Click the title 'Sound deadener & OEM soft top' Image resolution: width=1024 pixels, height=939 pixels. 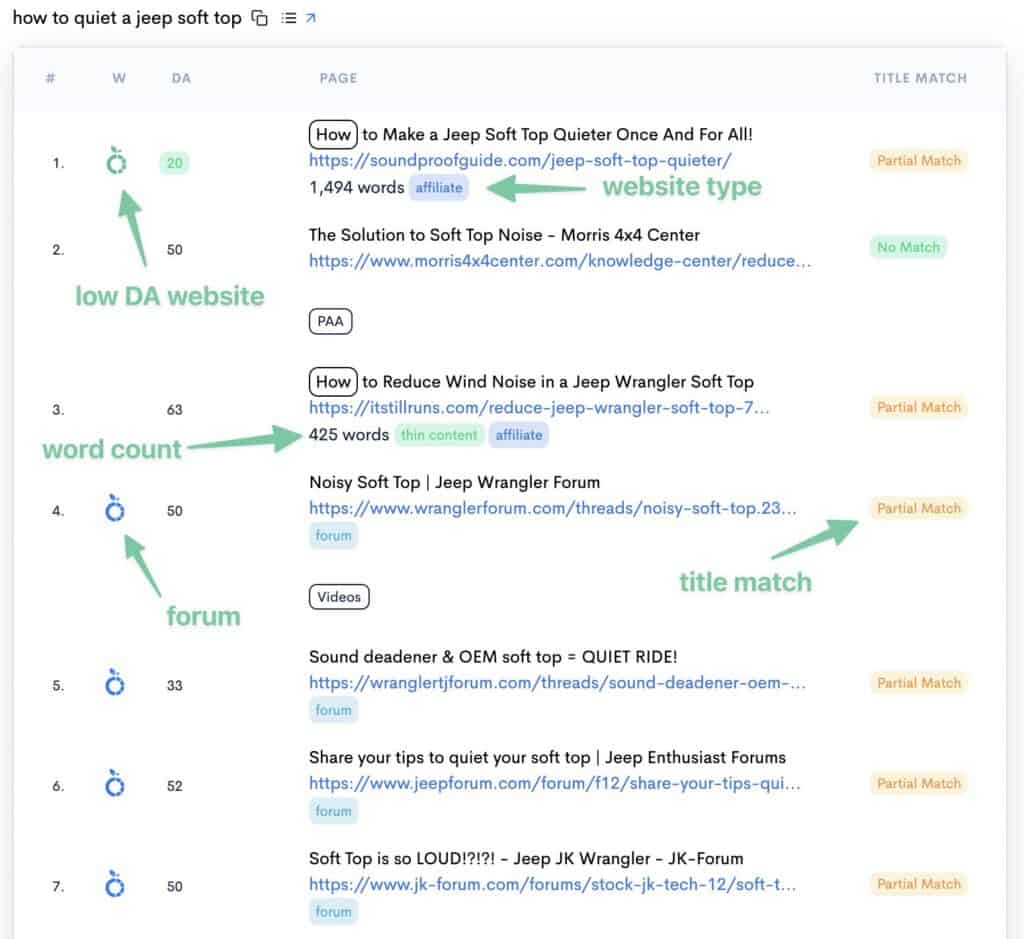[x=493, y=657]
